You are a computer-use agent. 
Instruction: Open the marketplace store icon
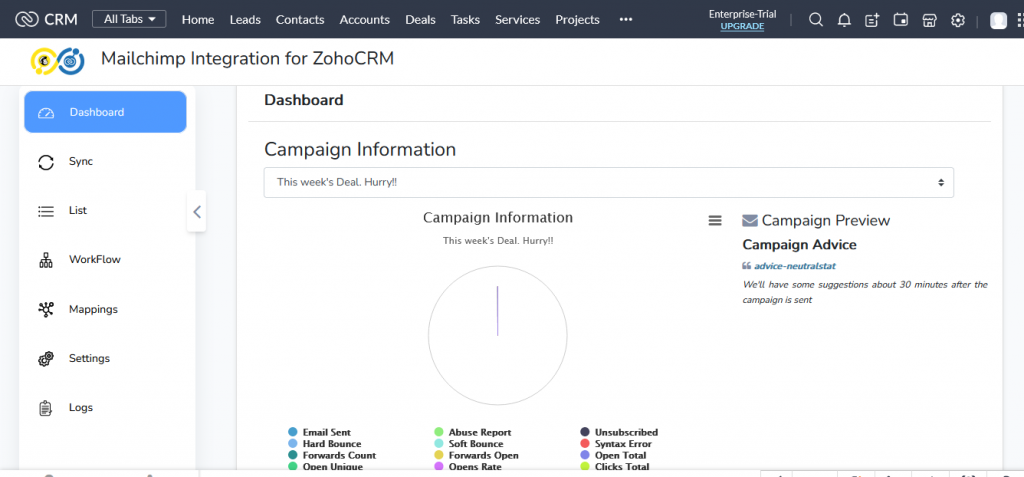pyautogui.click(x=929, y=20)
